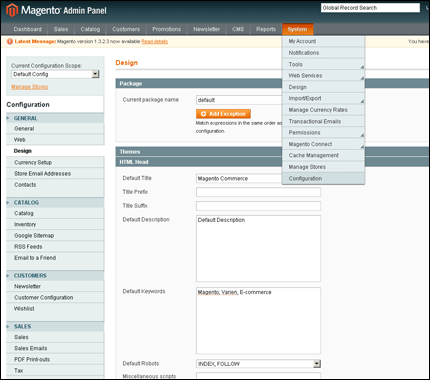
Task: Open Catalog item under CATALOG section
Action: click(55, 213)
